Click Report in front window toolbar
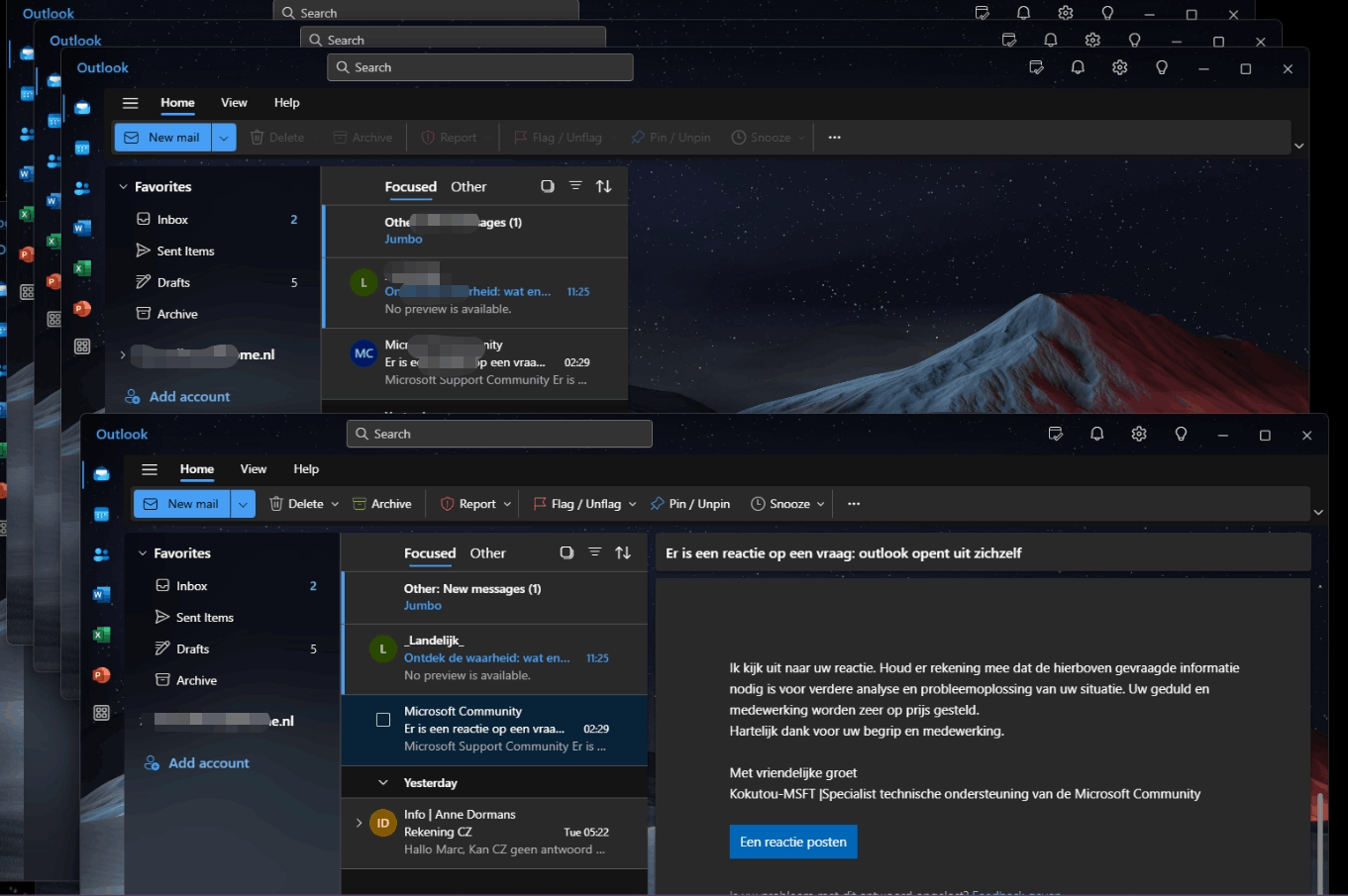1348x896 pixels. click(468, 504)
